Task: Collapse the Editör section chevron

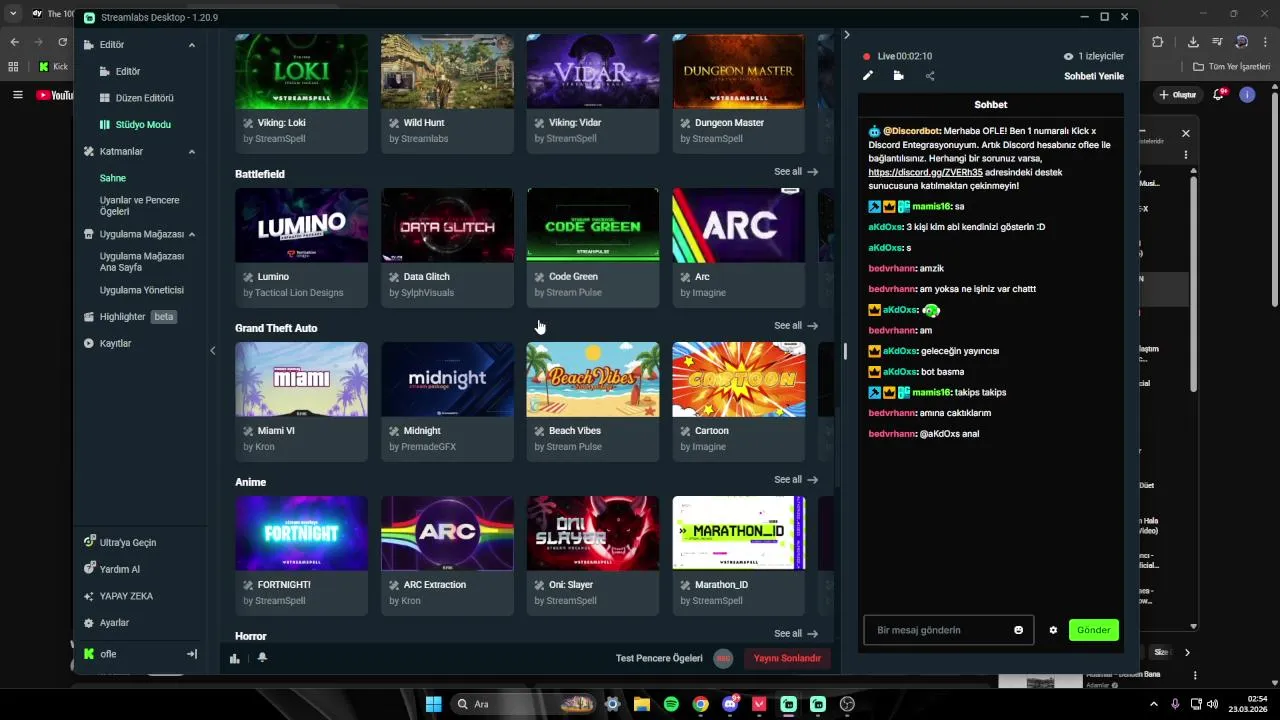Action: [192, 45]
